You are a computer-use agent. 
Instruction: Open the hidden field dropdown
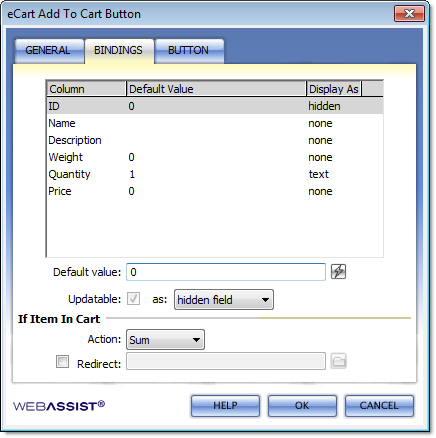click(x=224, y=300)
